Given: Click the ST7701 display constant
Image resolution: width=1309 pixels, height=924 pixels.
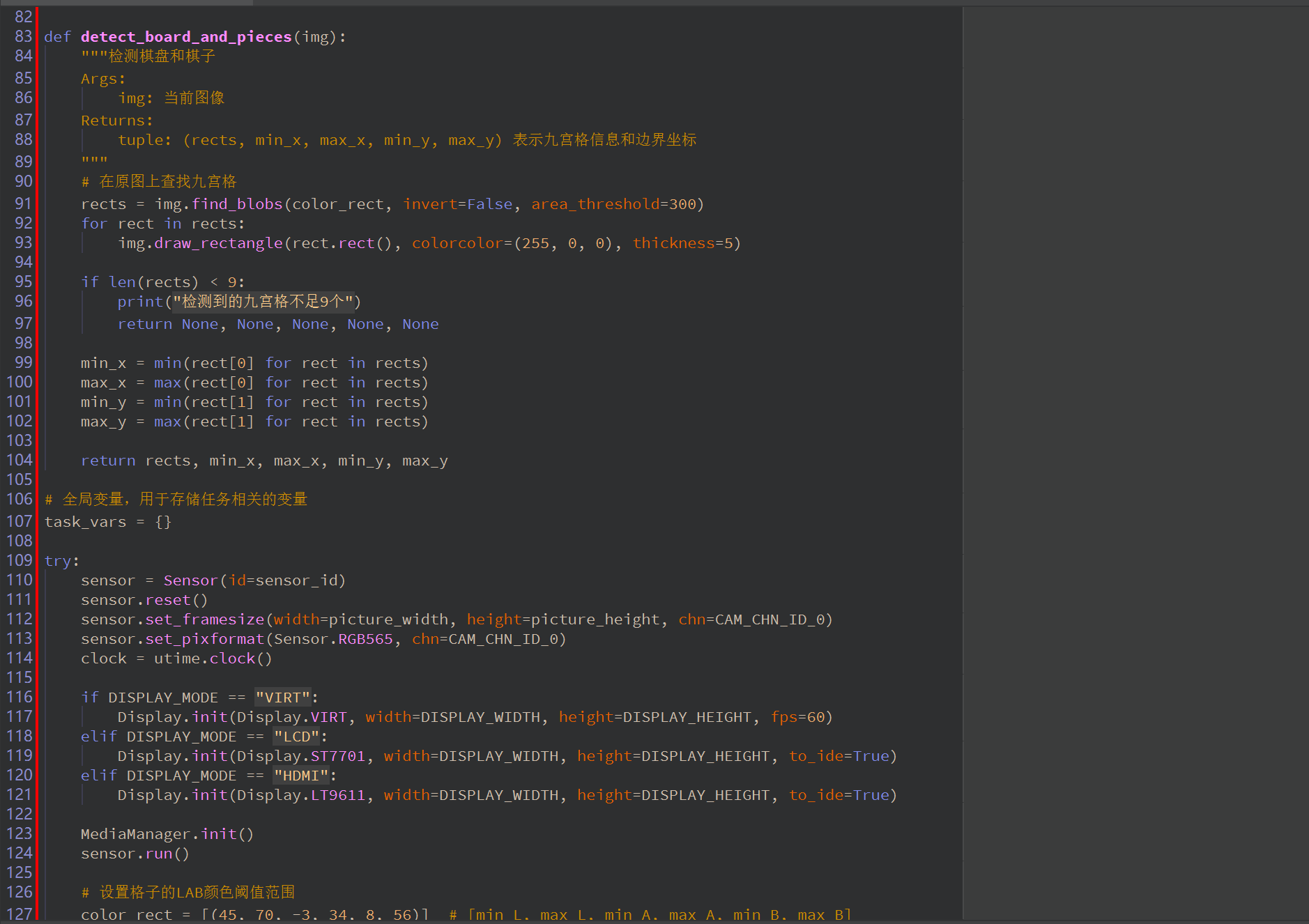Looking at the screenshot, I should (x=338, y=756).
